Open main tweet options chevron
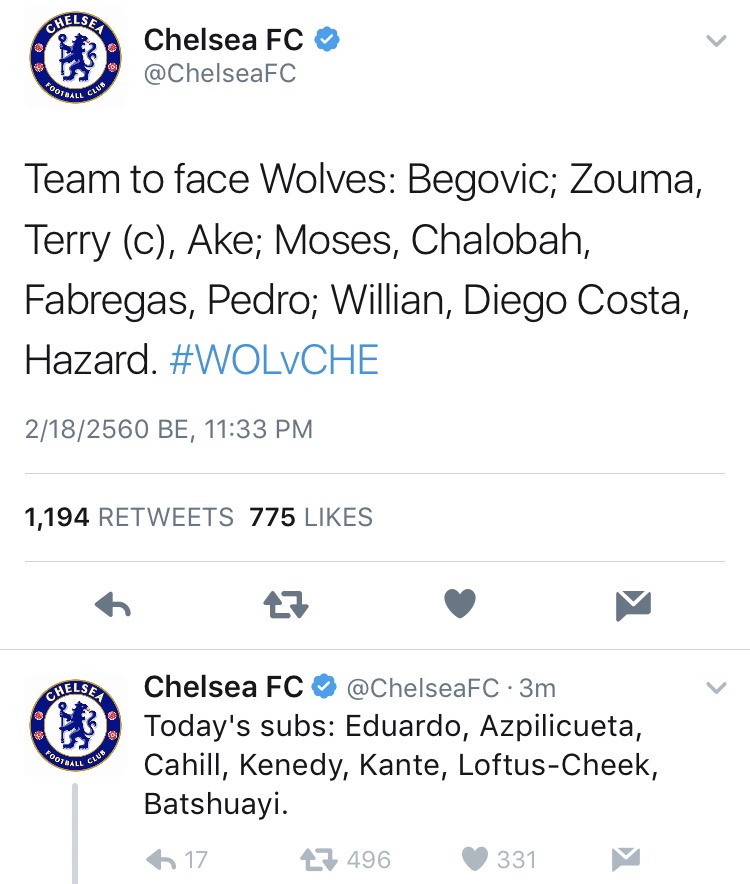This screenshot has height=884, width=750. [714, 42]
